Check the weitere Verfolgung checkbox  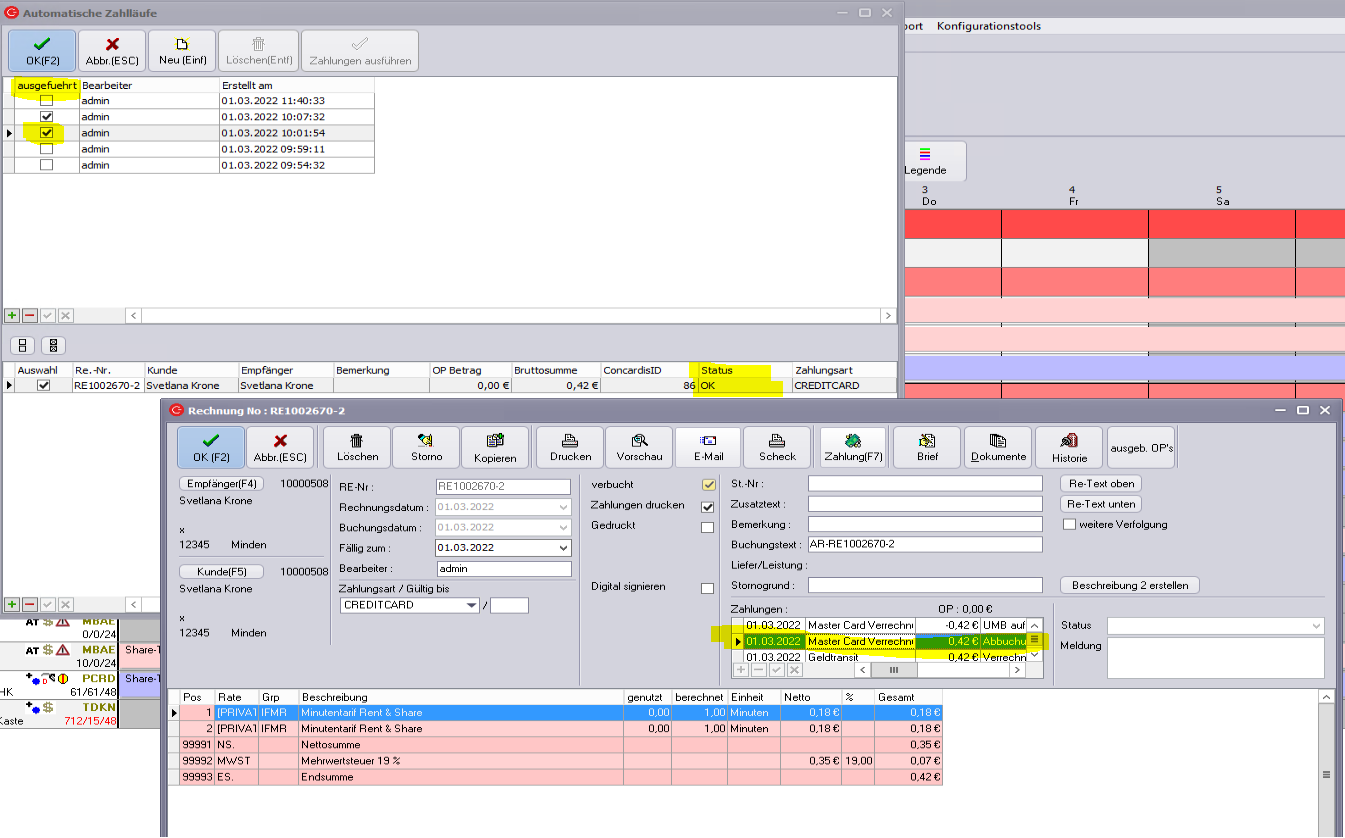pyautogui.click(x=1069, y=524)
